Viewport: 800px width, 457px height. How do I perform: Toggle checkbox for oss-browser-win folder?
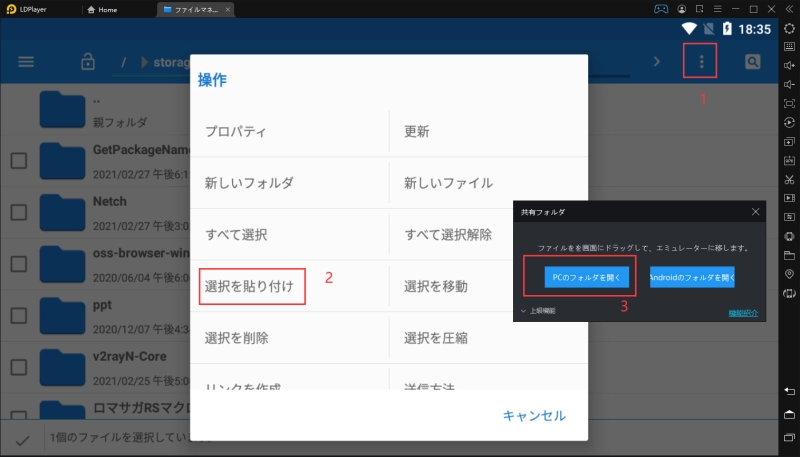click(x=19, y=264)
